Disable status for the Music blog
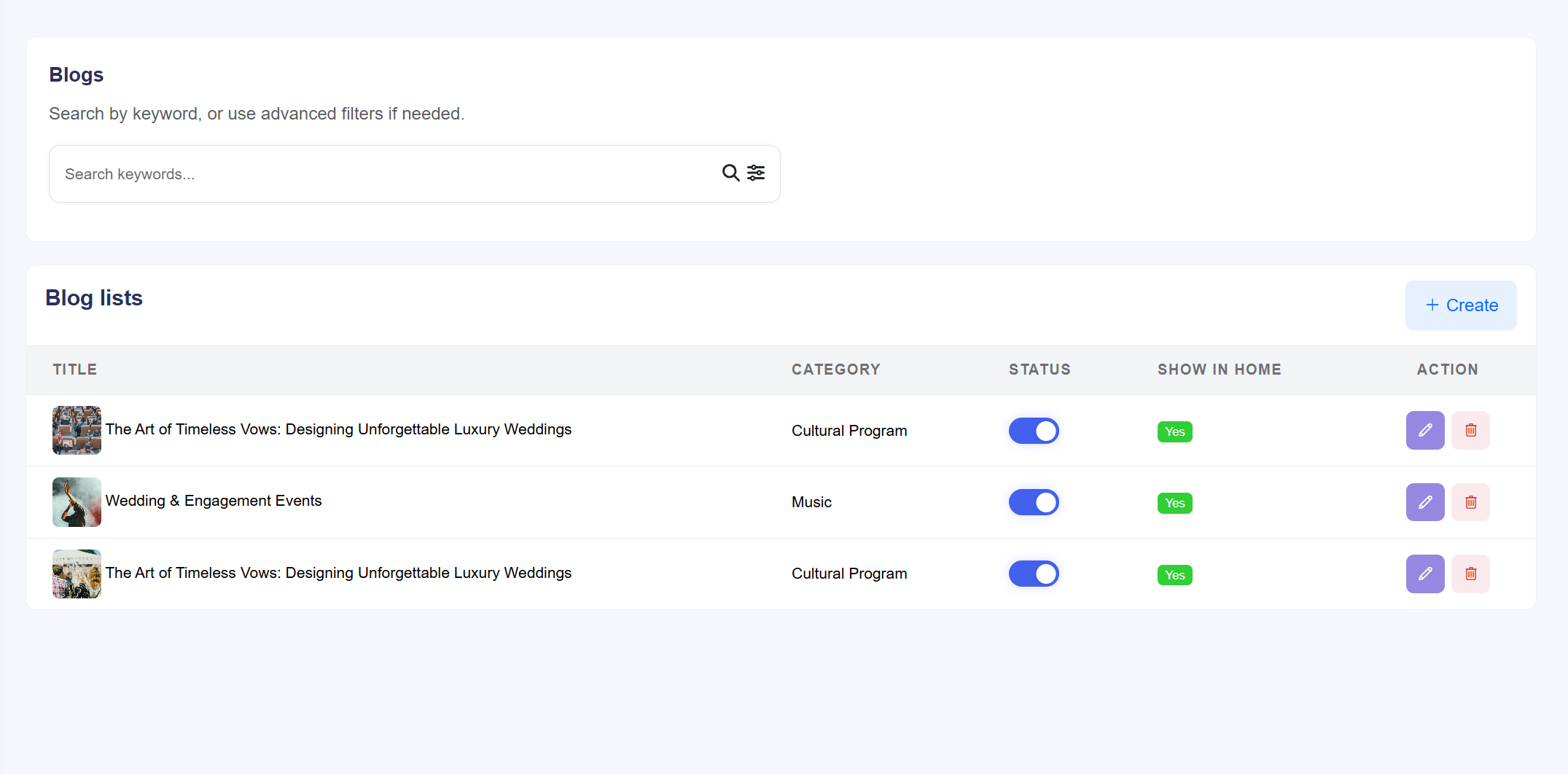Viewport: 1568px width, 774px height. 1033,502
